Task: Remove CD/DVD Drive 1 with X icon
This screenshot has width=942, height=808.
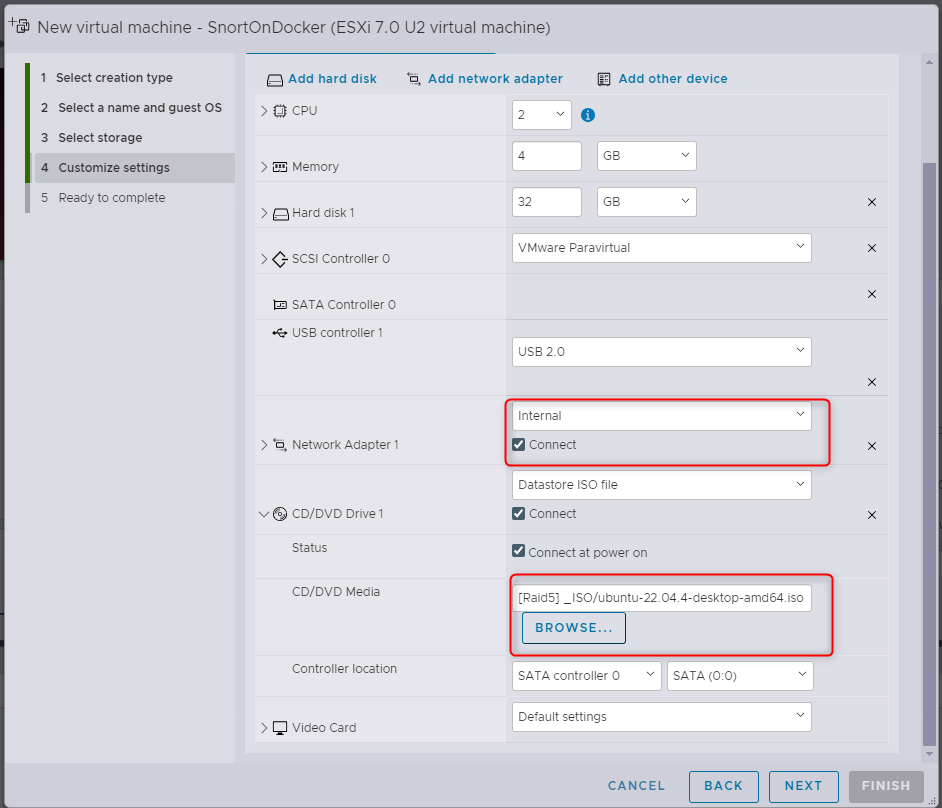Action: pyautogui.click(x=871, y=515)
